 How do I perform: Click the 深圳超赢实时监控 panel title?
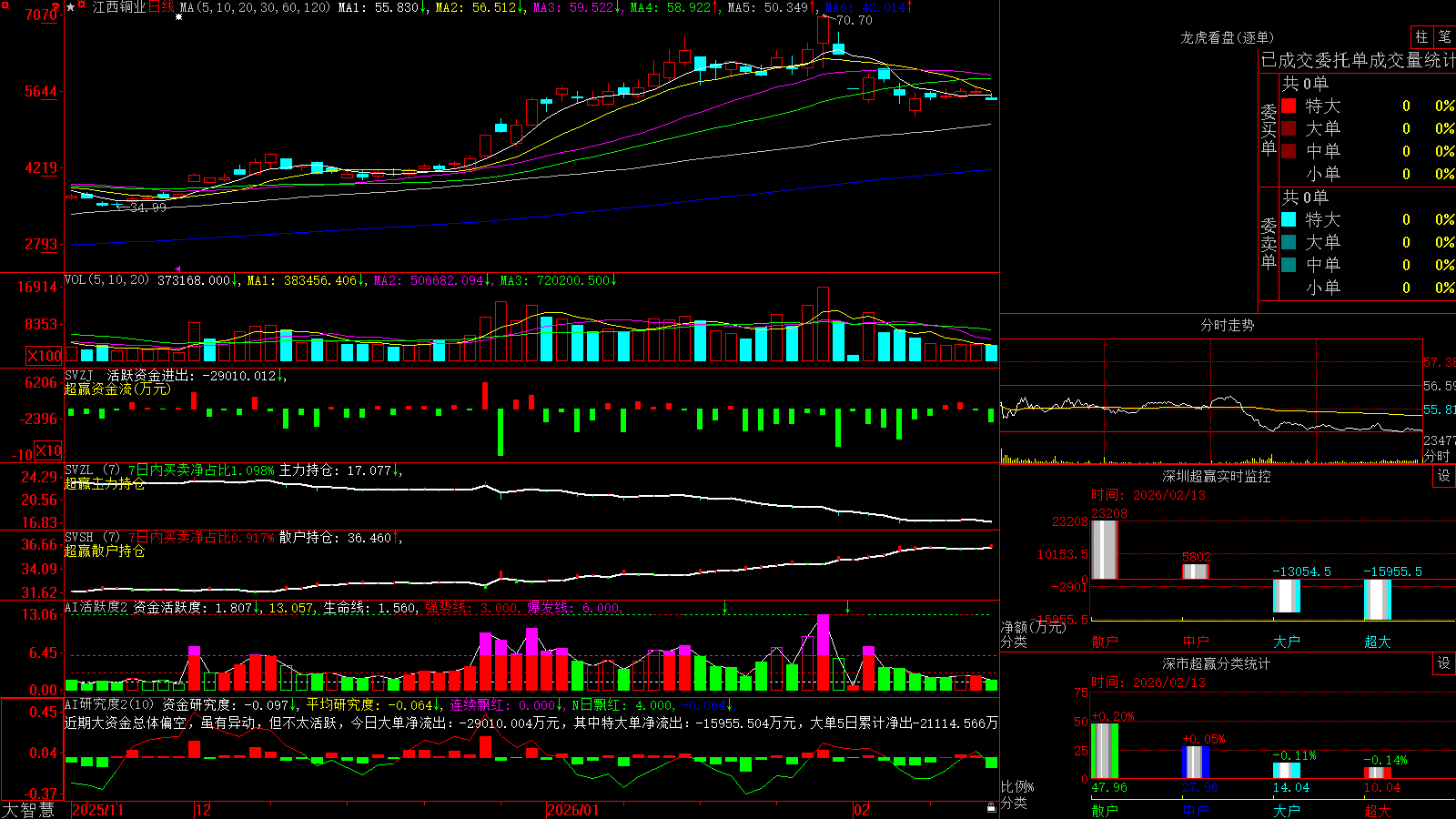1217,476
